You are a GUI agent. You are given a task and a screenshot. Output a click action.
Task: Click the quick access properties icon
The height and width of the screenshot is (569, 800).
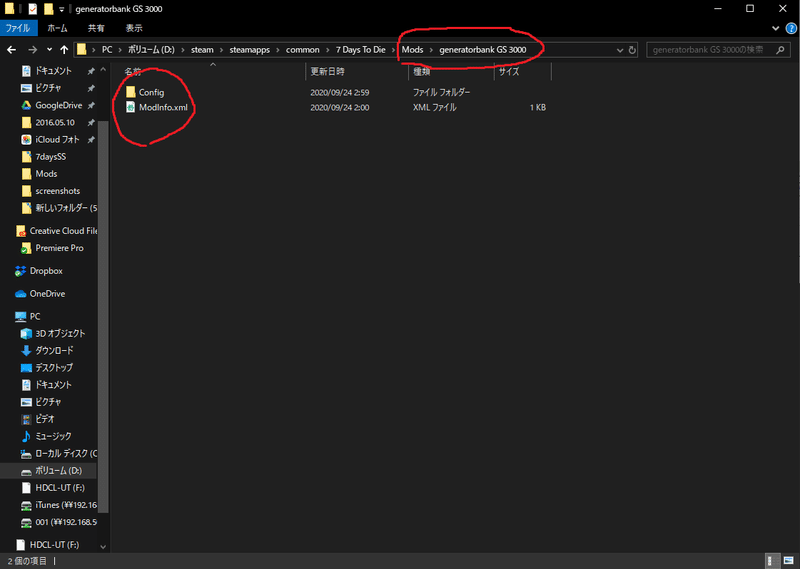33,9
